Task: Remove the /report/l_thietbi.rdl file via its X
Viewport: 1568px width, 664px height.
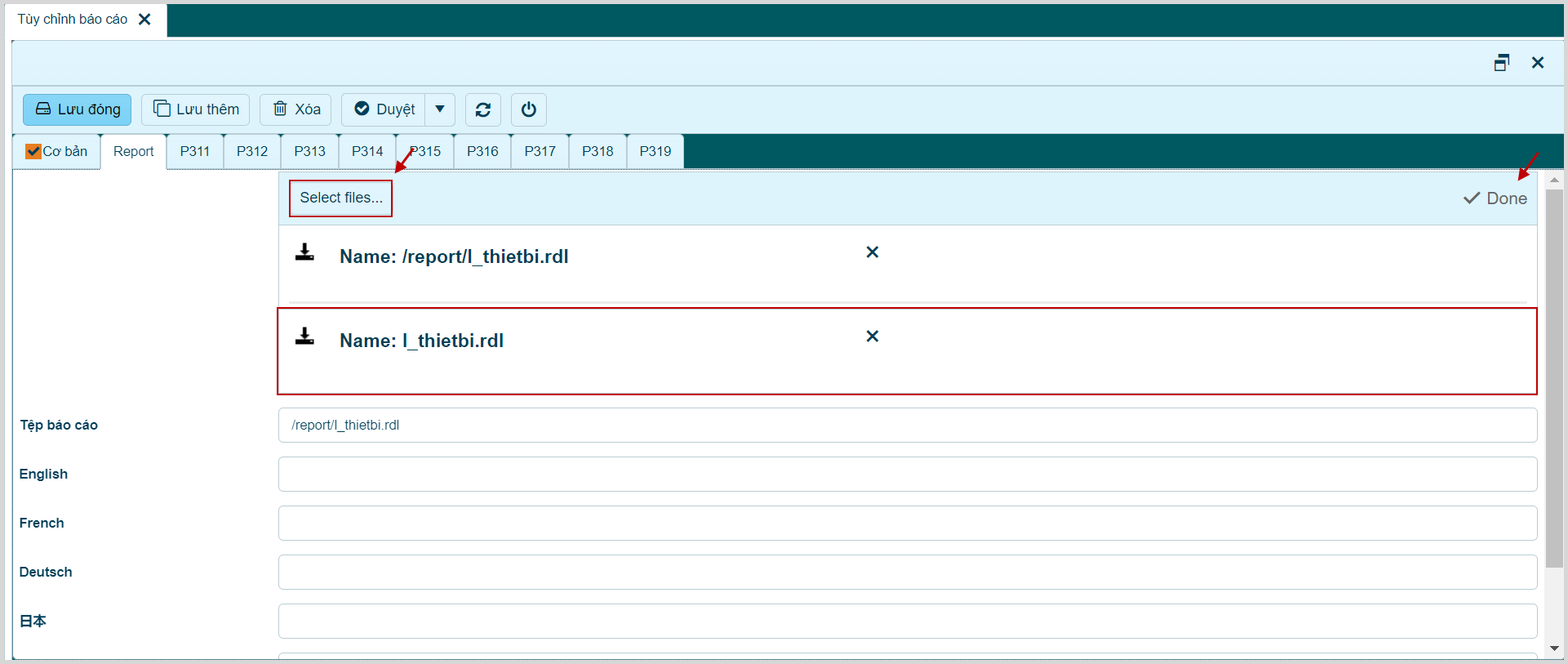Action: [873, 252]
